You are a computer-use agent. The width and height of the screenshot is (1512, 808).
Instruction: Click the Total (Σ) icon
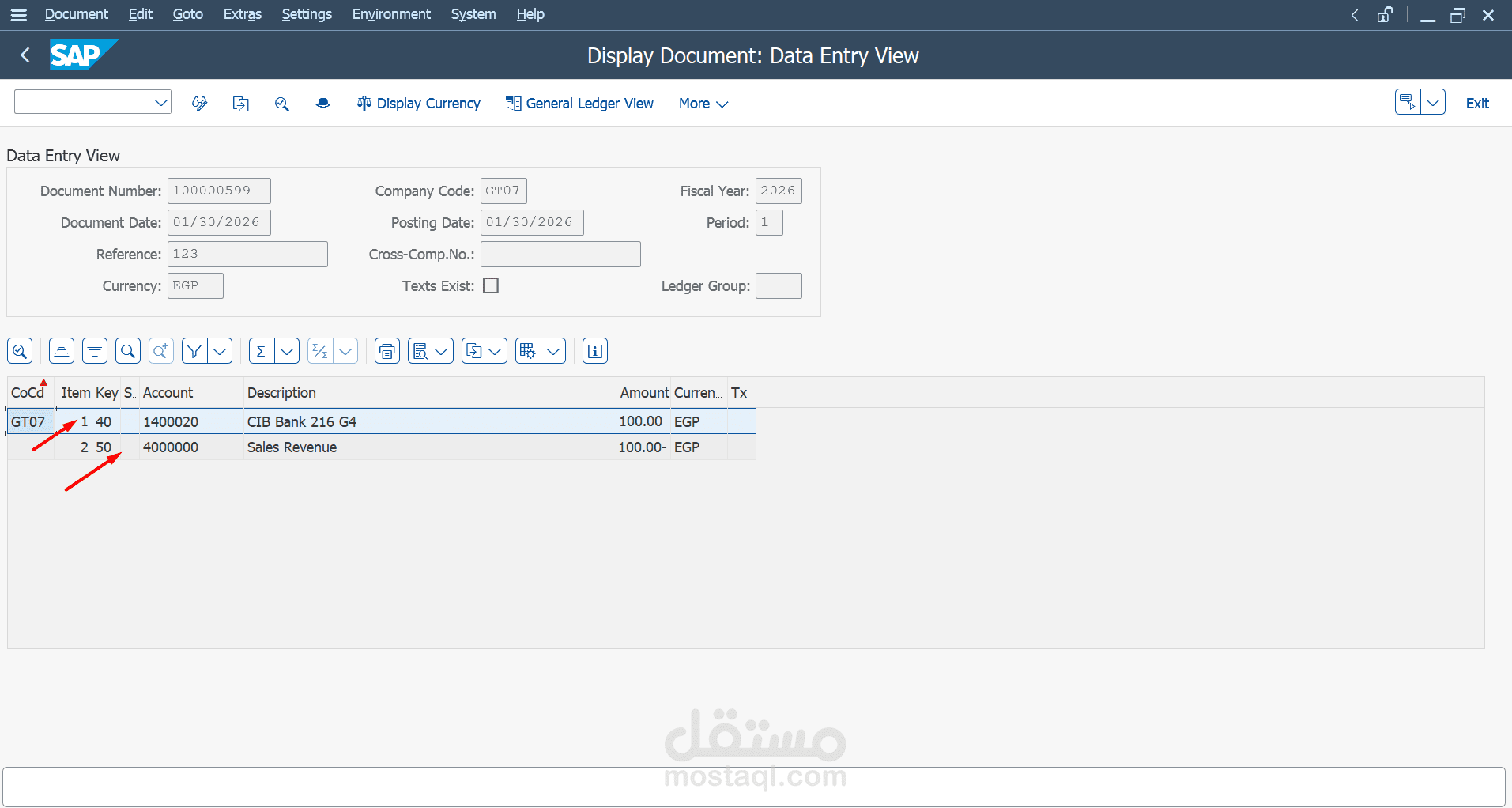[x=260, y=350]
